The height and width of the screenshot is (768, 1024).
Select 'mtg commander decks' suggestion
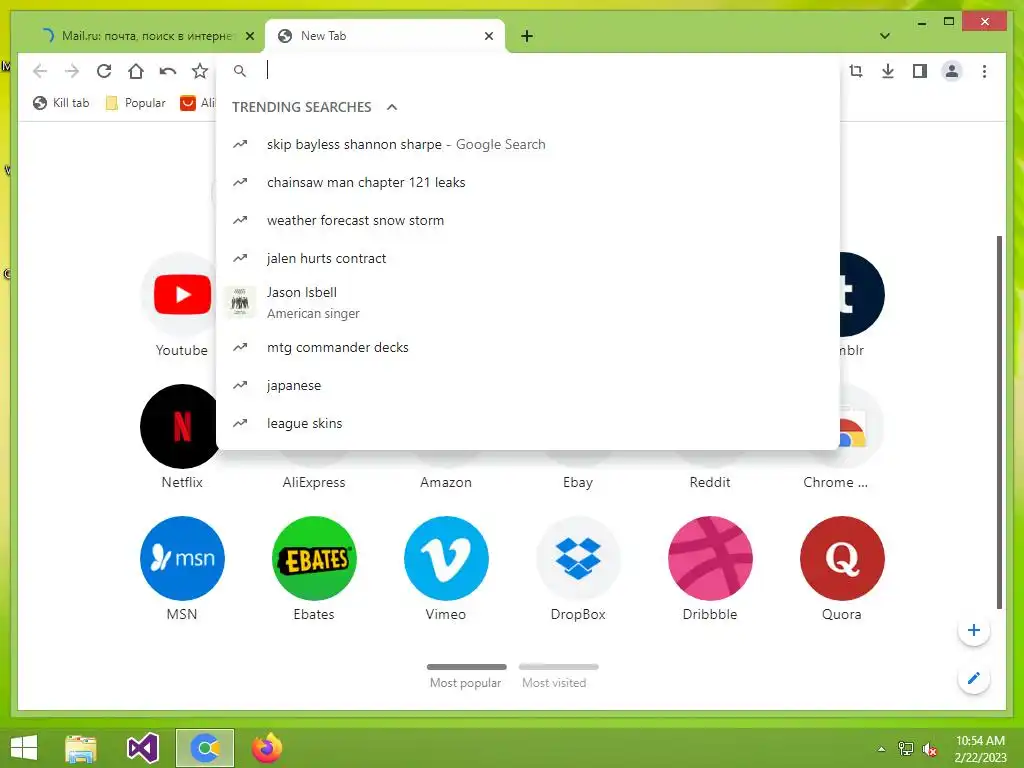[528, 347]
